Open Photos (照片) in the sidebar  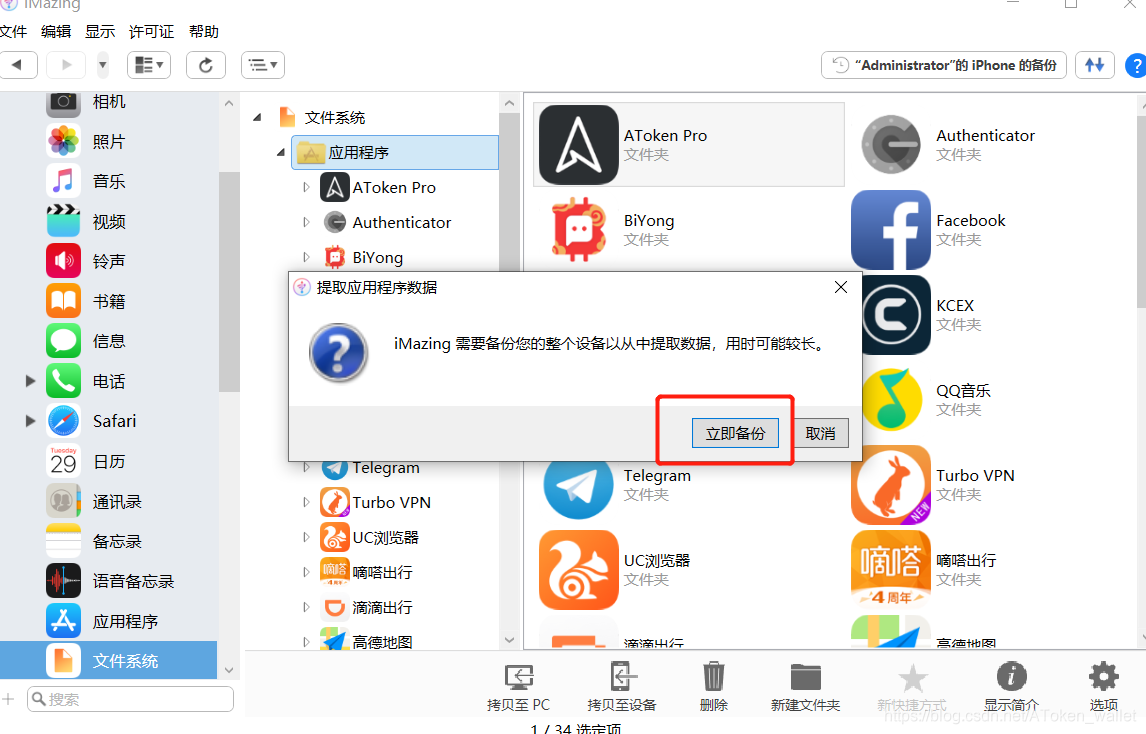tap(110, 141)
